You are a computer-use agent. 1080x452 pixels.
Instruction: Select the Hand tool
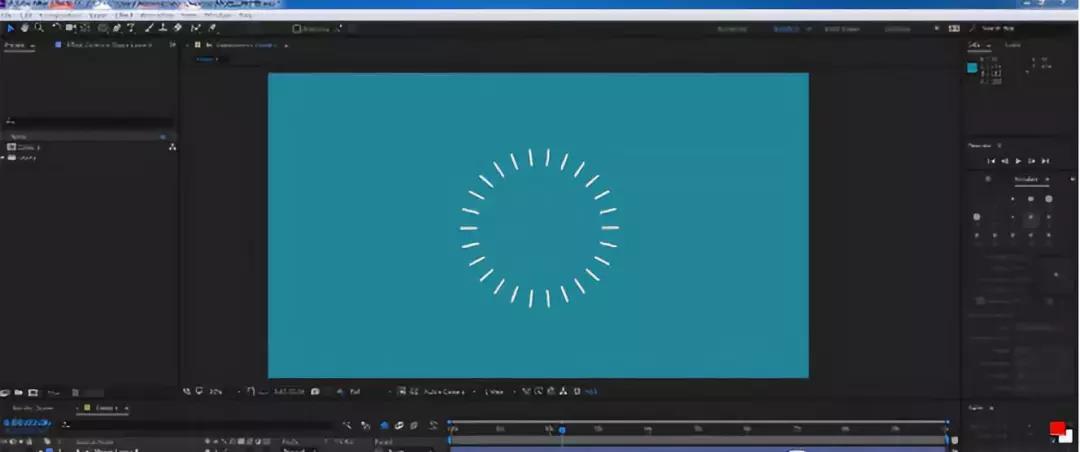(x=24, y=28)
